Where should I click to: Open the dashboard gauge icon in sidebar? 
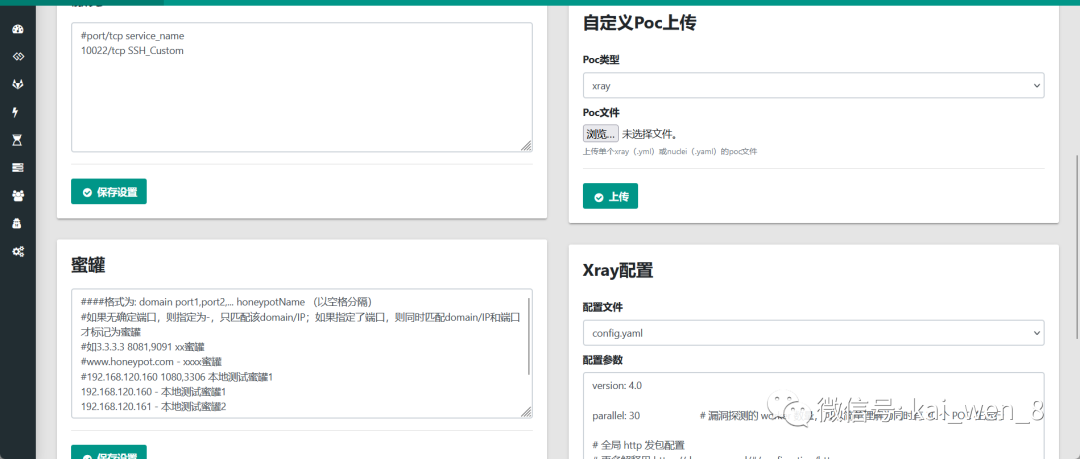tap(19, 29)
